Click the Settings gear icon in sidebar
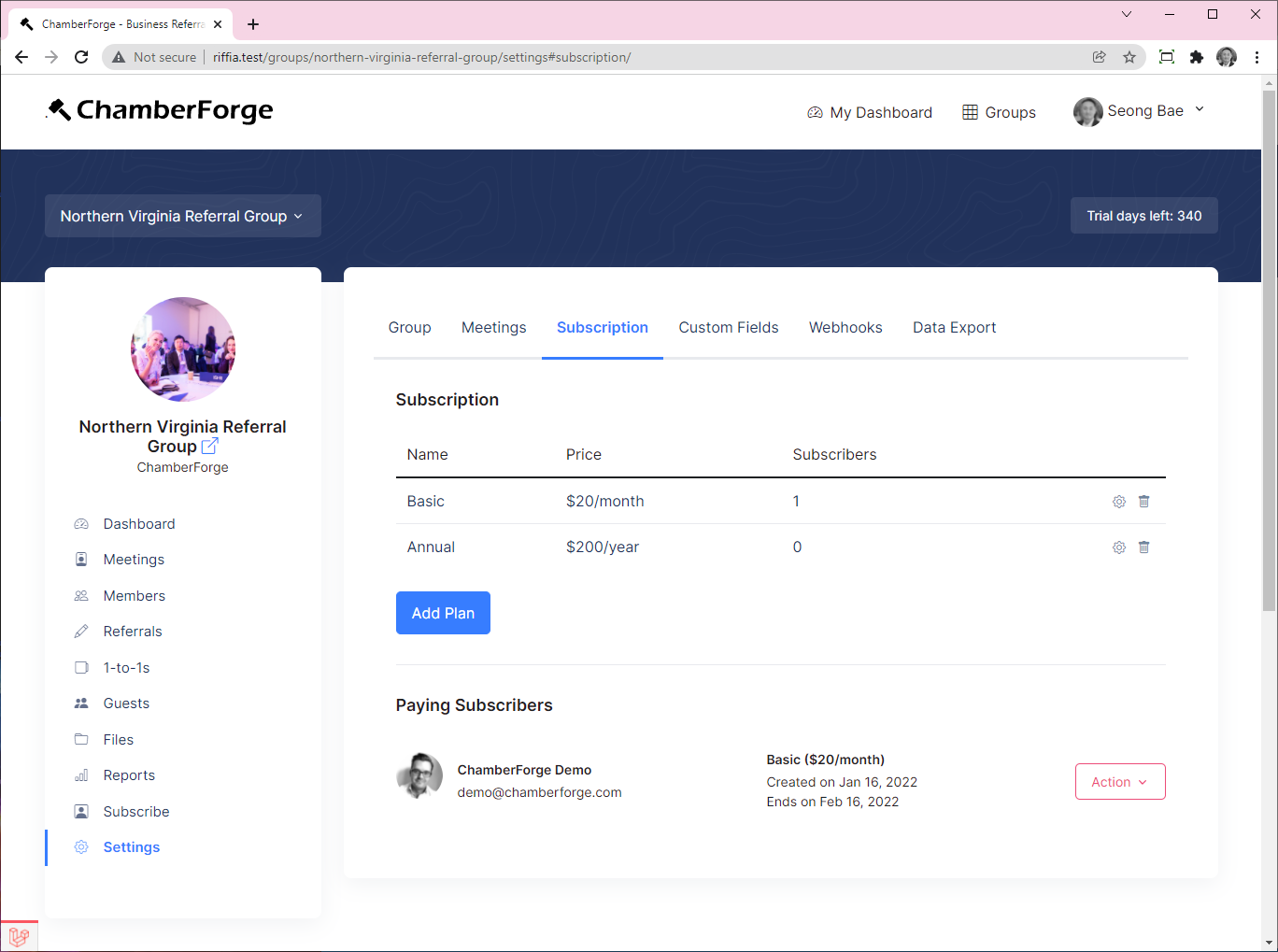 [82, 846]
